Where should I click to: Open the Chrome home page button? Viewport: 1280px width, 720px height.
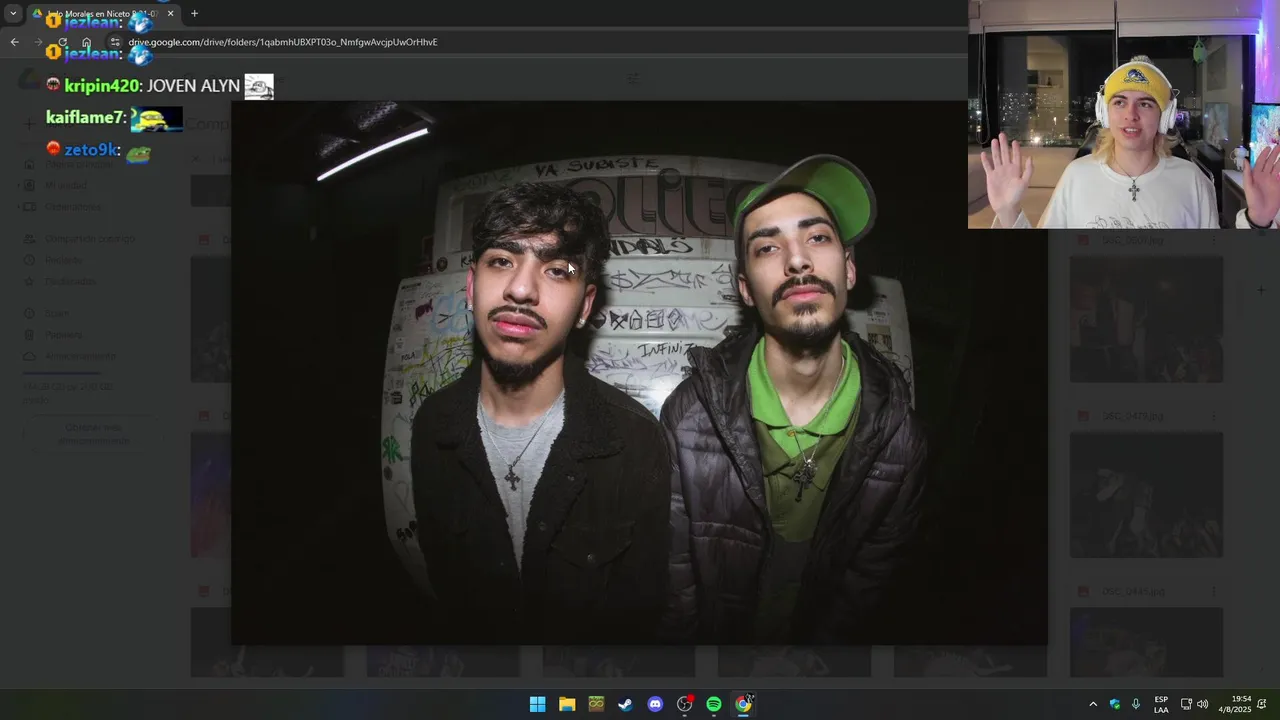pos(86,42)
